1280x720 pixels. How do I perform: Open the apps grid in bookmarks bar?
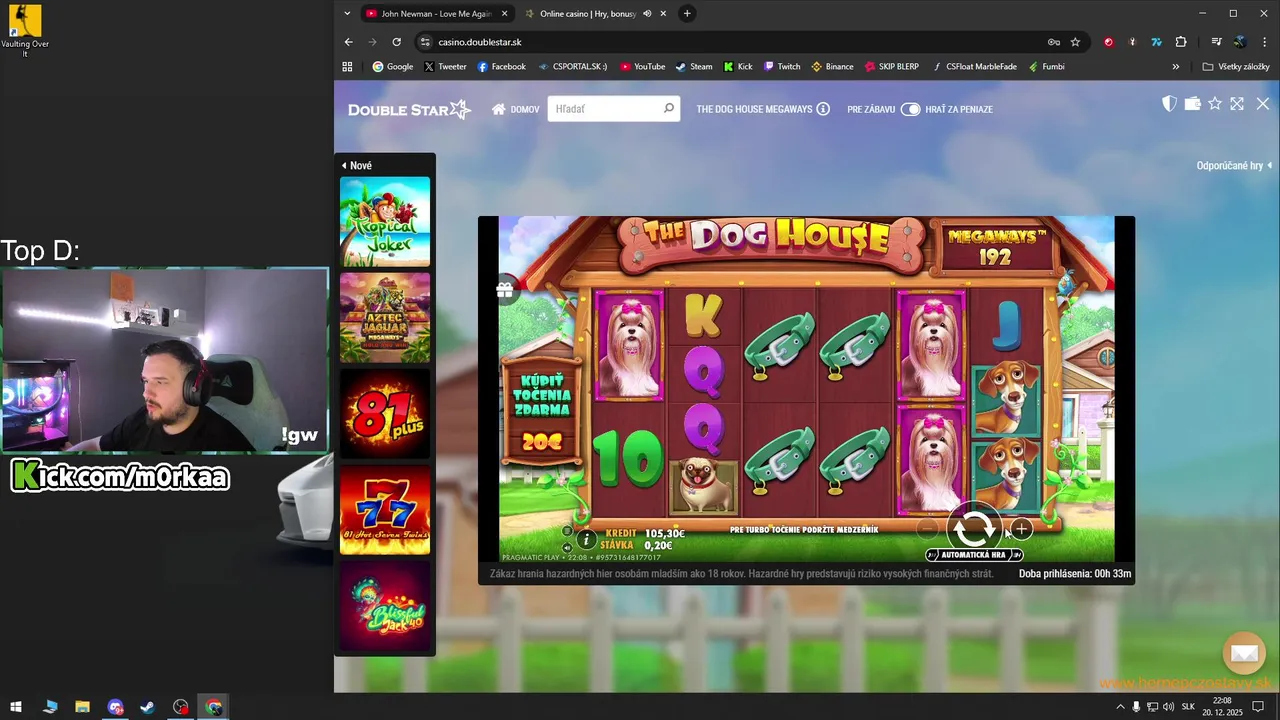coord(347,67)
